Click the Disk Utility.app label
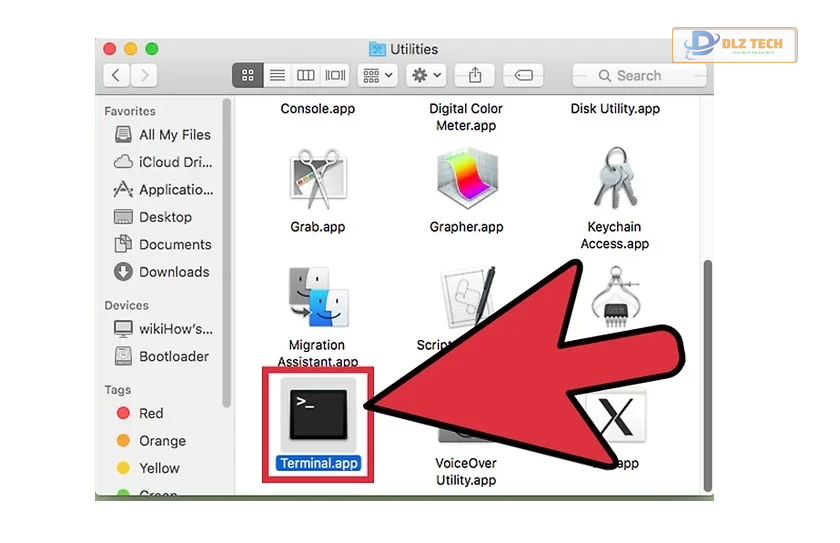 pos(615,109)
